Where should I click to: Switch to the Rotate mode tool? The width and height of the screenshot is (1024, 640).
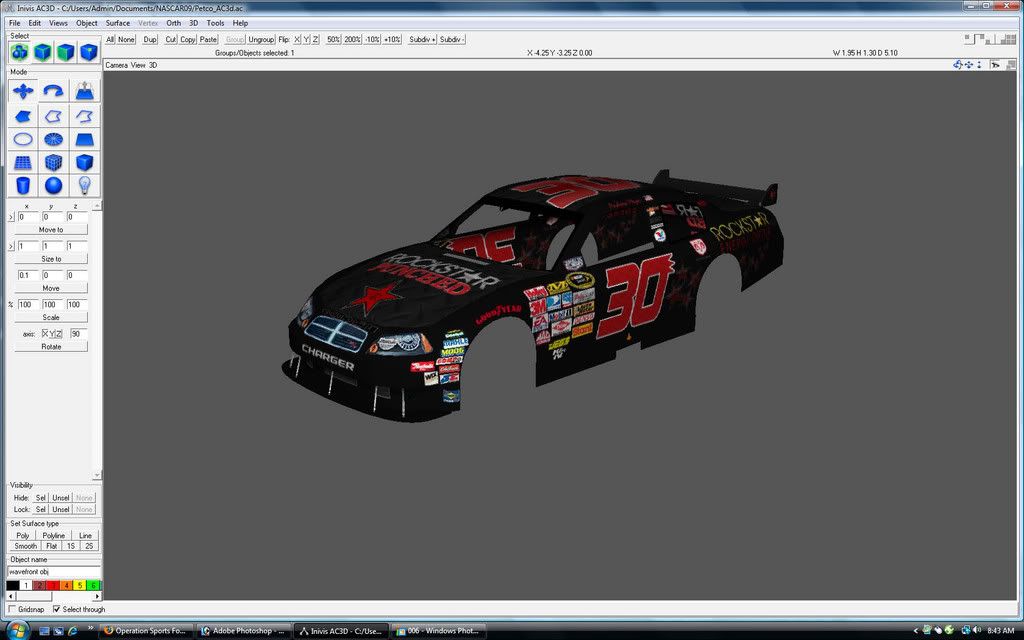pyautogui.click(x=54, y=91)
